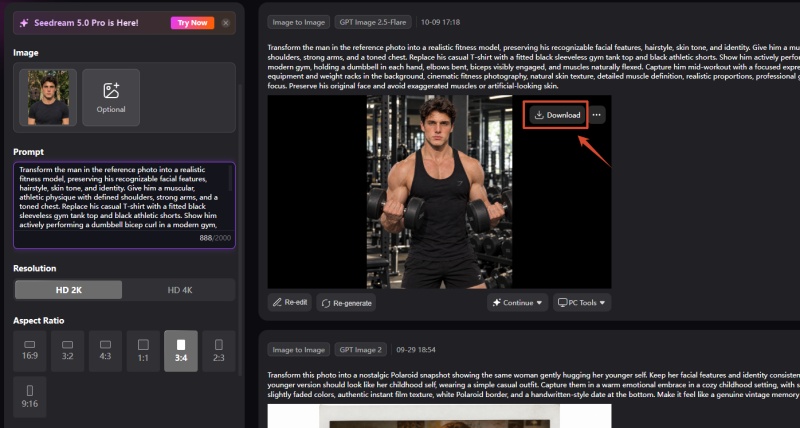This screenshot has width=800, height=428.
Task: Click Re-edit under the gym image
Action: point(290,303)
